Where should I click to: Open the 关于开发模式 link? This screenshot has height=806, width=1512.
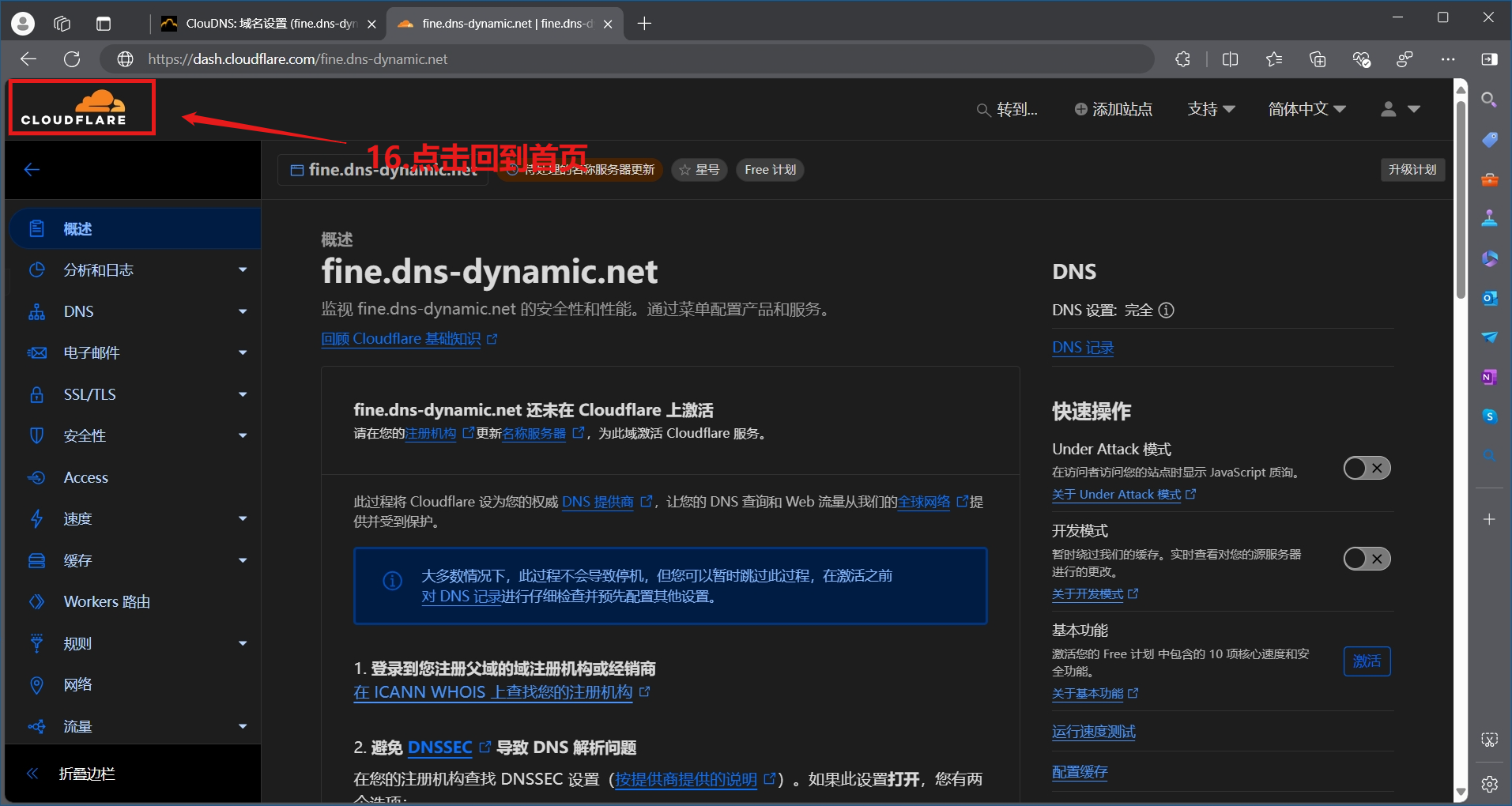click(1088, 594)
